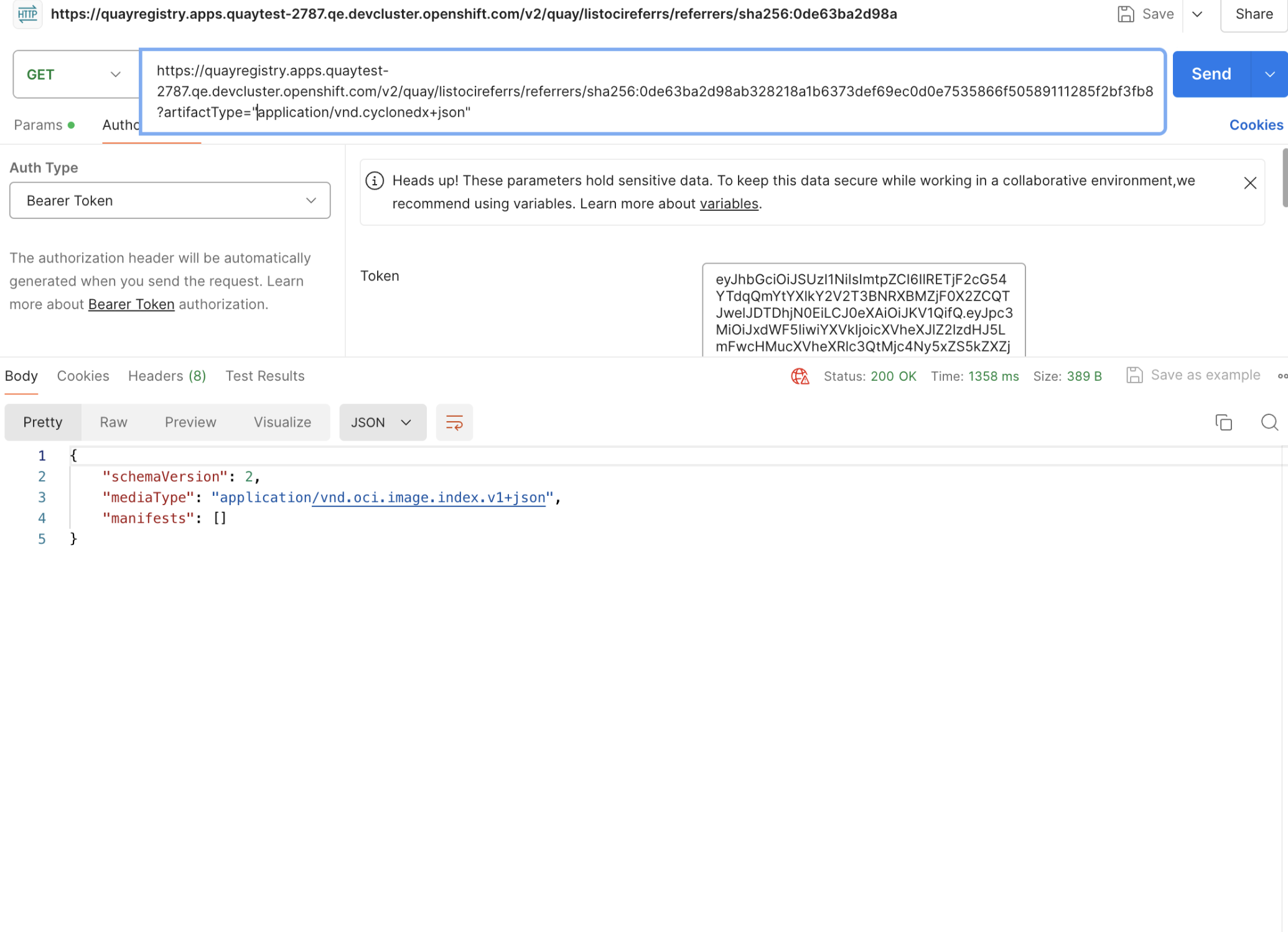Click the info icon in heads-up banner
1288x932 pixels.
375,181
